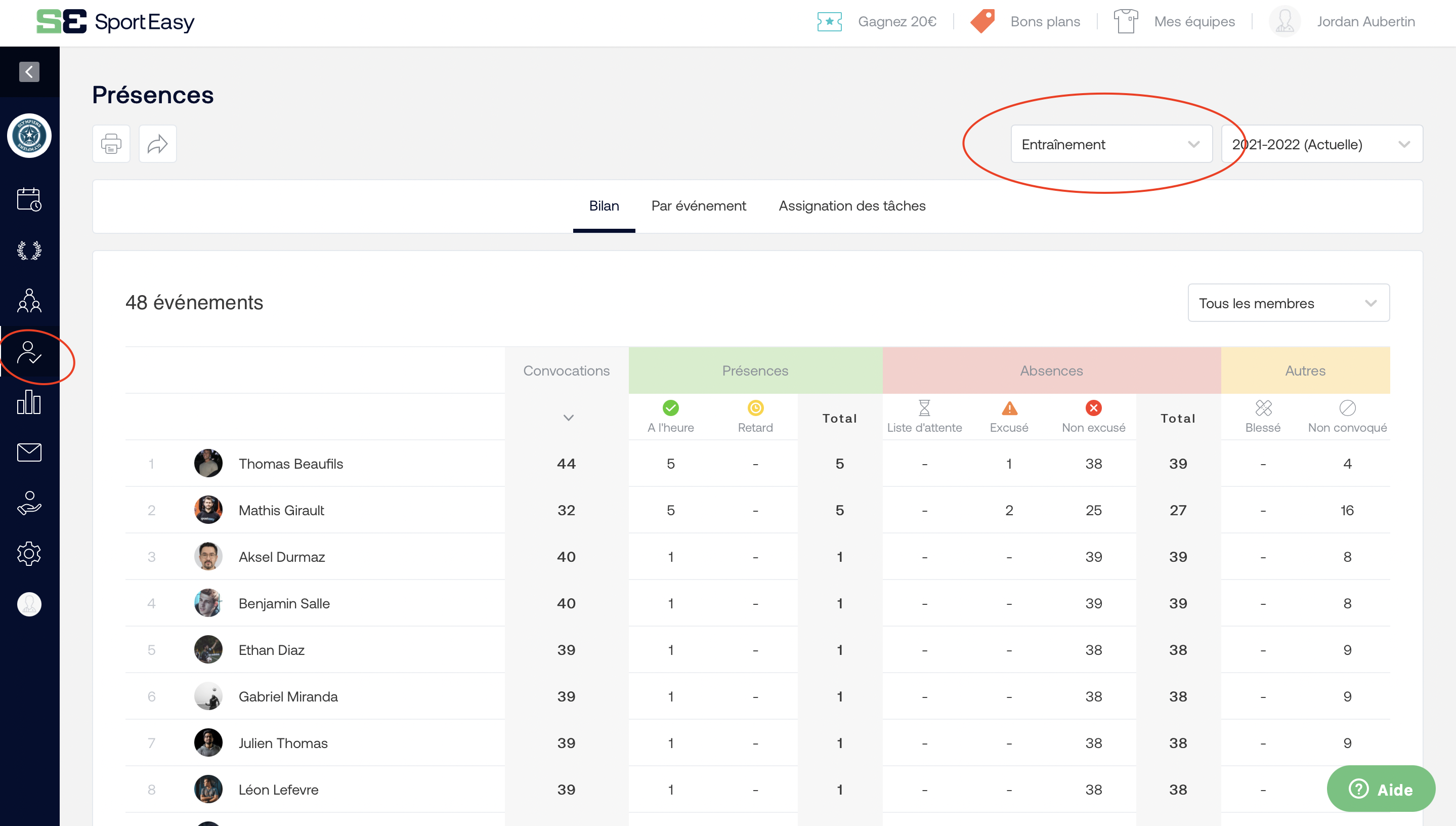Open the hand holding coin sidebar icon
This screenshot has height=826, width=1456.
pos(29,503)
